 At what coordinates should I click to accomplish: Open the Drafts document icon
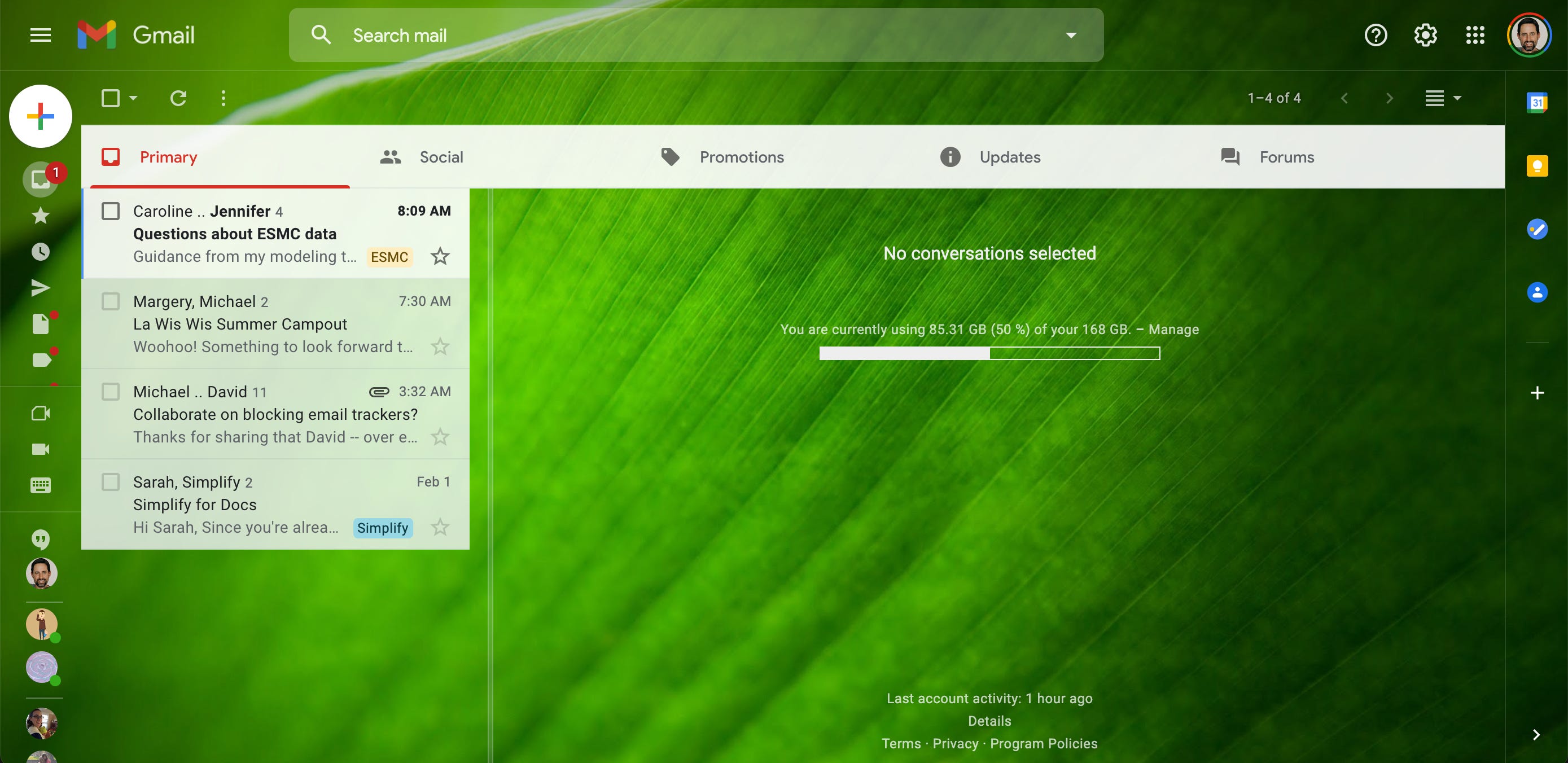click(x=40, y=324)
